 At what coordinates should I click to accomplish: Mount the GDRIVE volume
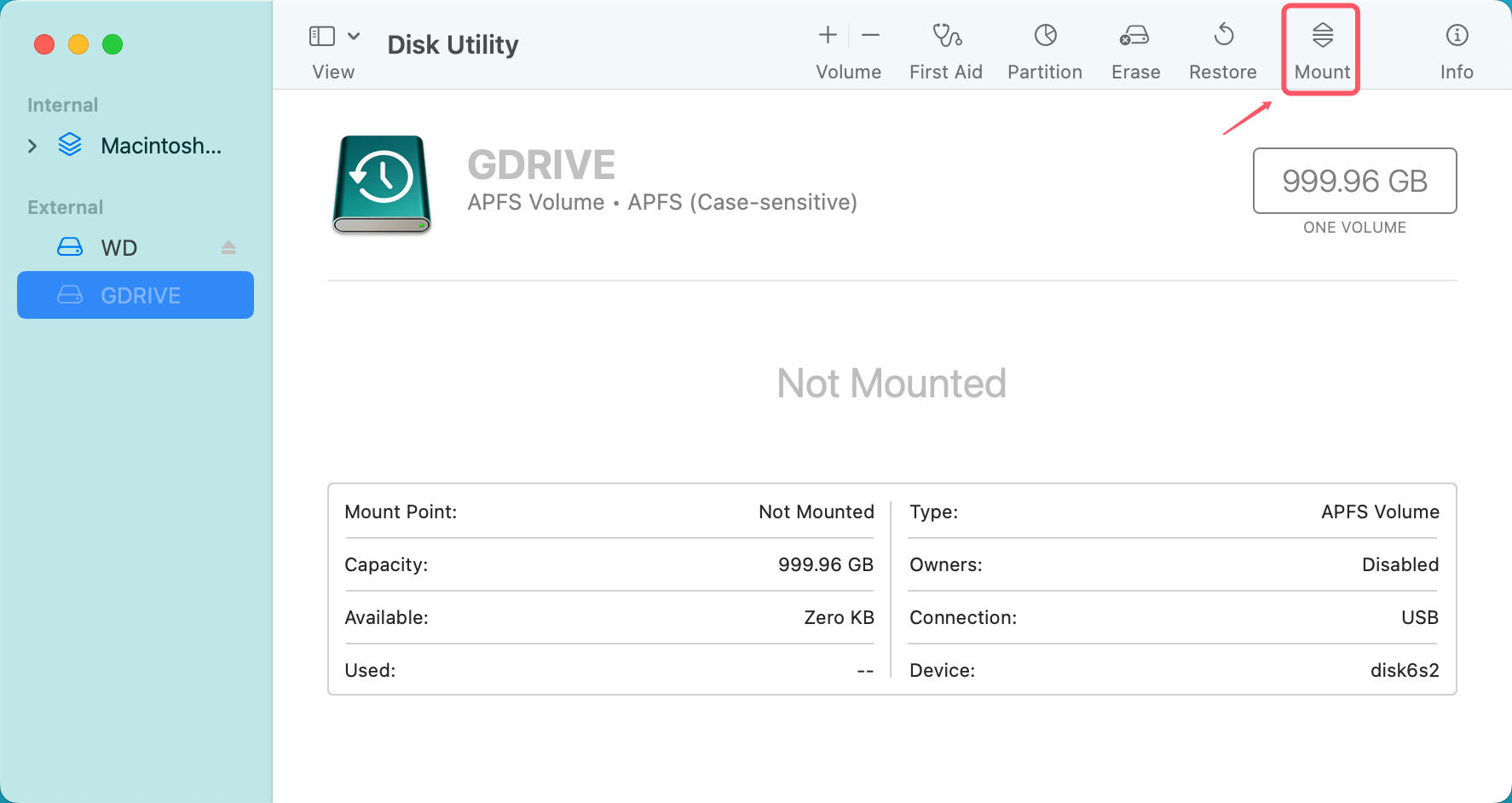(1319, 47)
